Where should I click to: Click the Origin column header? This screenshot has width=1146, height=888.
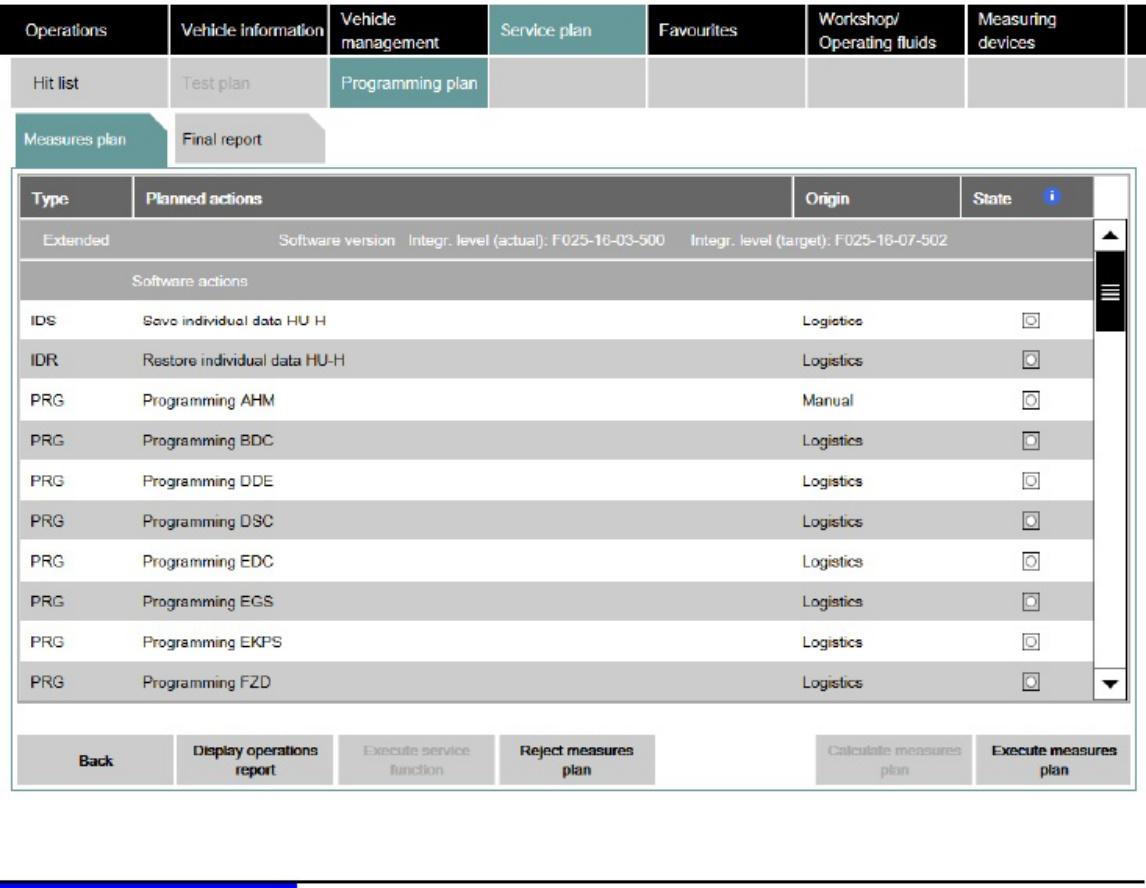pos(877,198)
